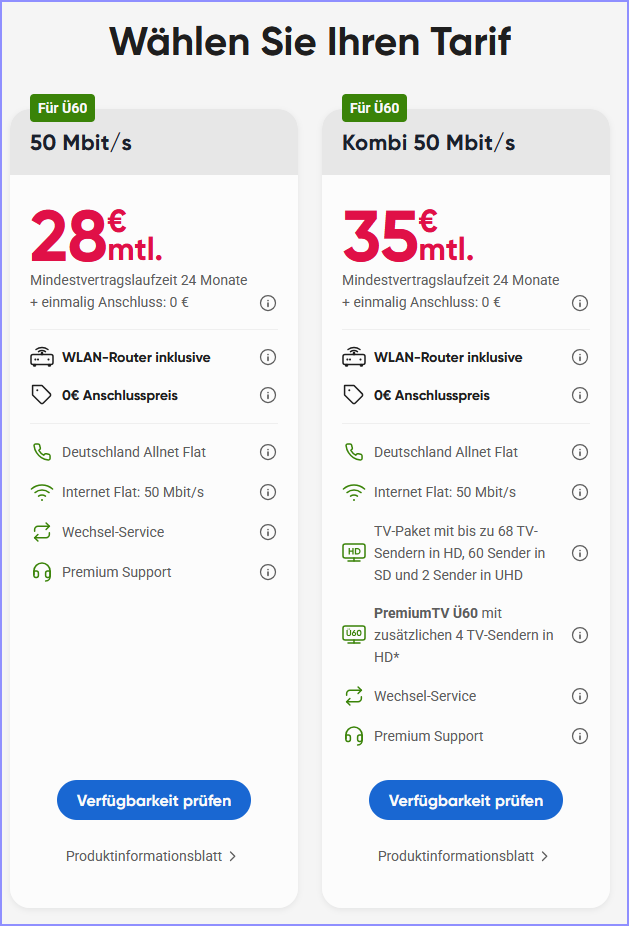Click Für Ü60 badge on 50 Mbit/s plan

63,108
